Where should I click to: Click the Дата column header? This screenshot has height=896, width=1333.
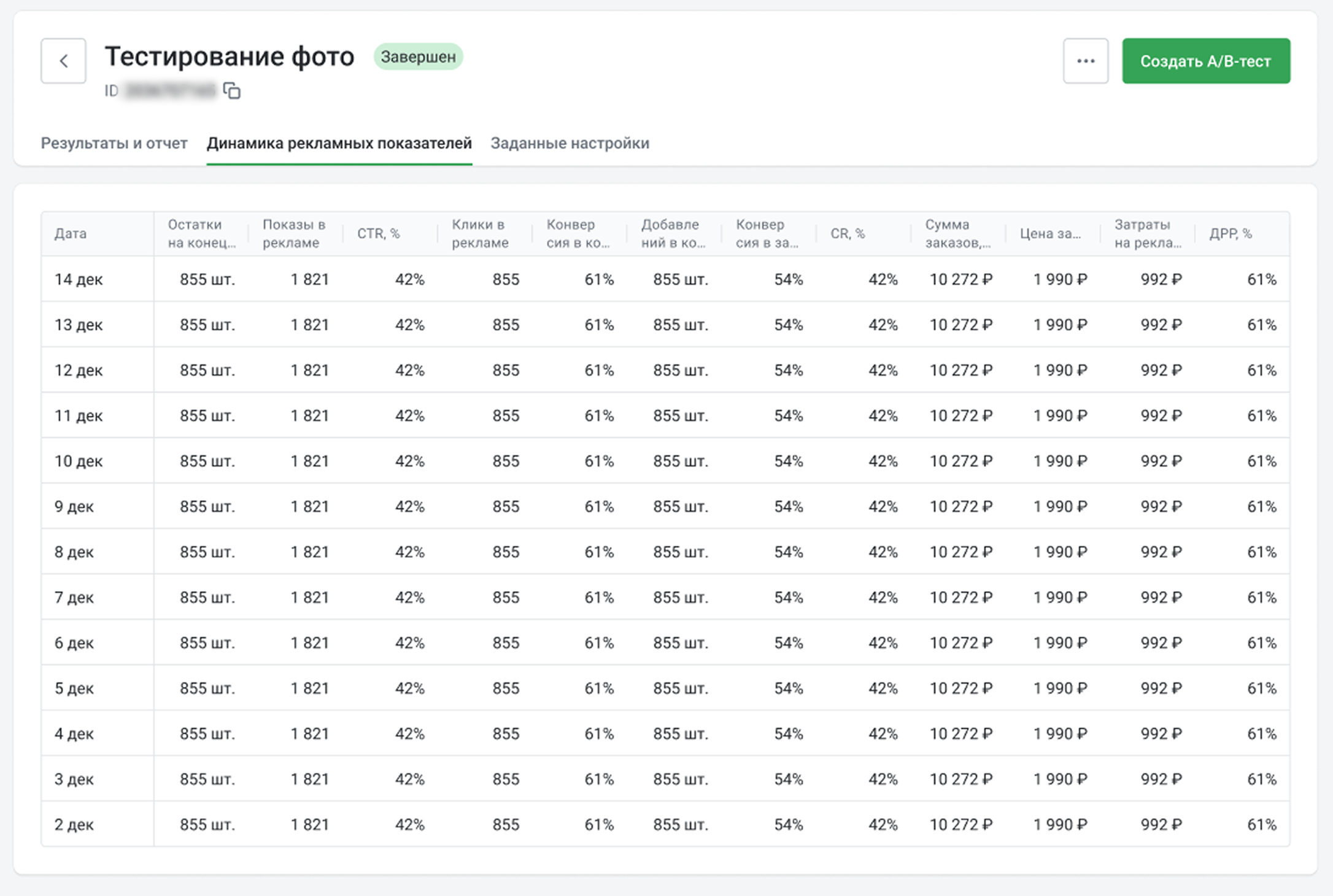pos(71,234)
